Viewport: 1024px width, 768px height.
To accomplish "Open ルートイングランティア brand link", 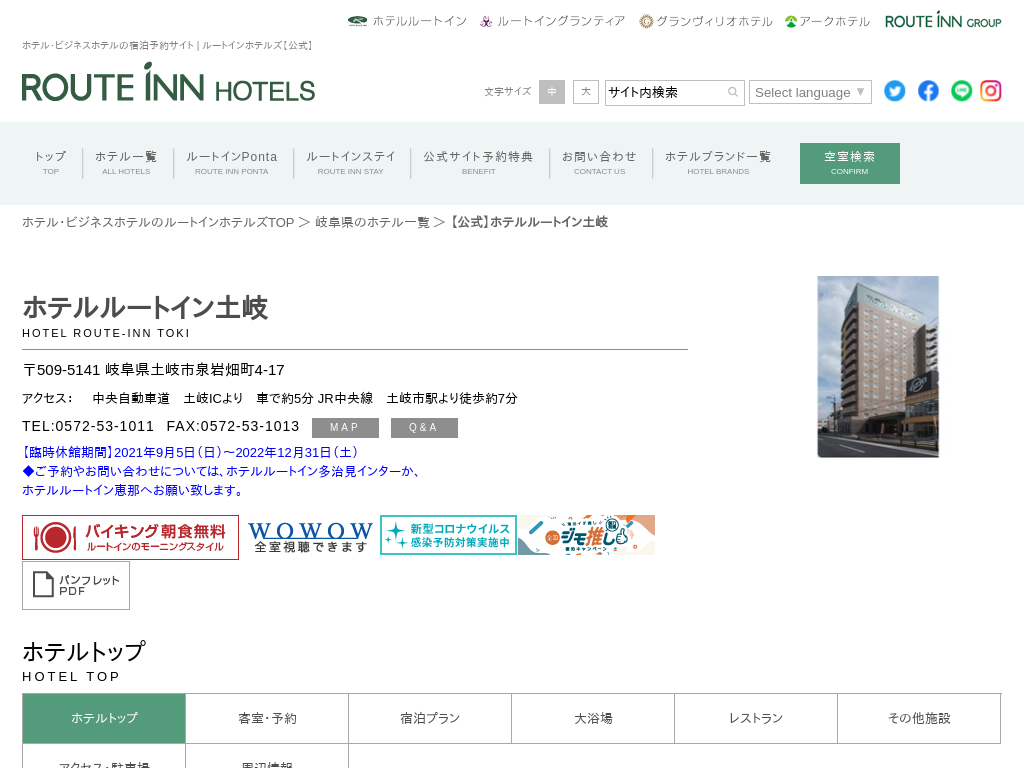I will (x=552, y=21).
